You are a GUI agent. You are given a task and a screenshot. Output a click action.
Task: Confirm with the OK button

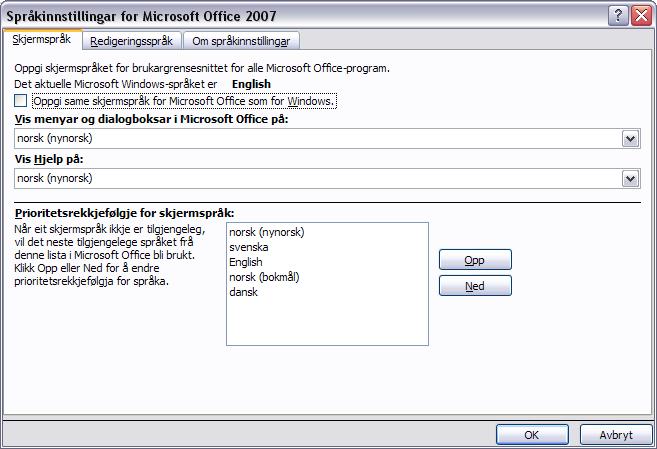(532, 435)
